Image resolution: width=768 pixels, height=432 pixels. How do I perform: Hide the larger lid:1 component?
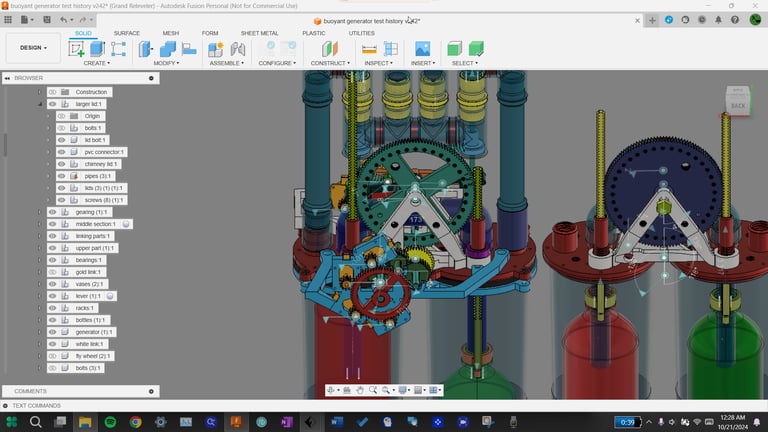[x=52, y=104]
